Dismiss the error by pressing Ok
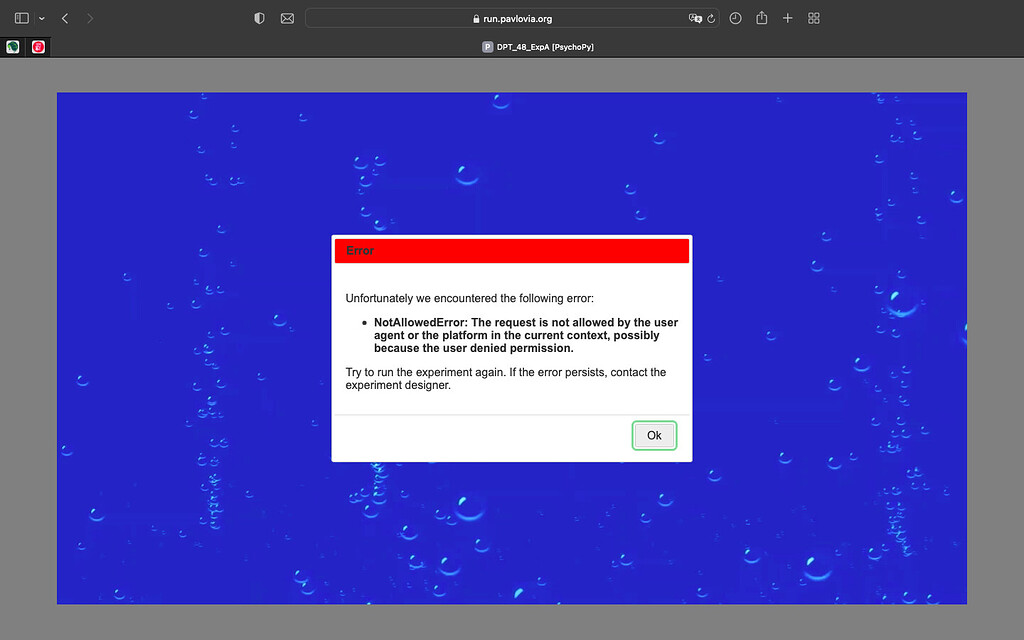The height and width of the screenshot is (640, 1024). (x=654, y=435)
